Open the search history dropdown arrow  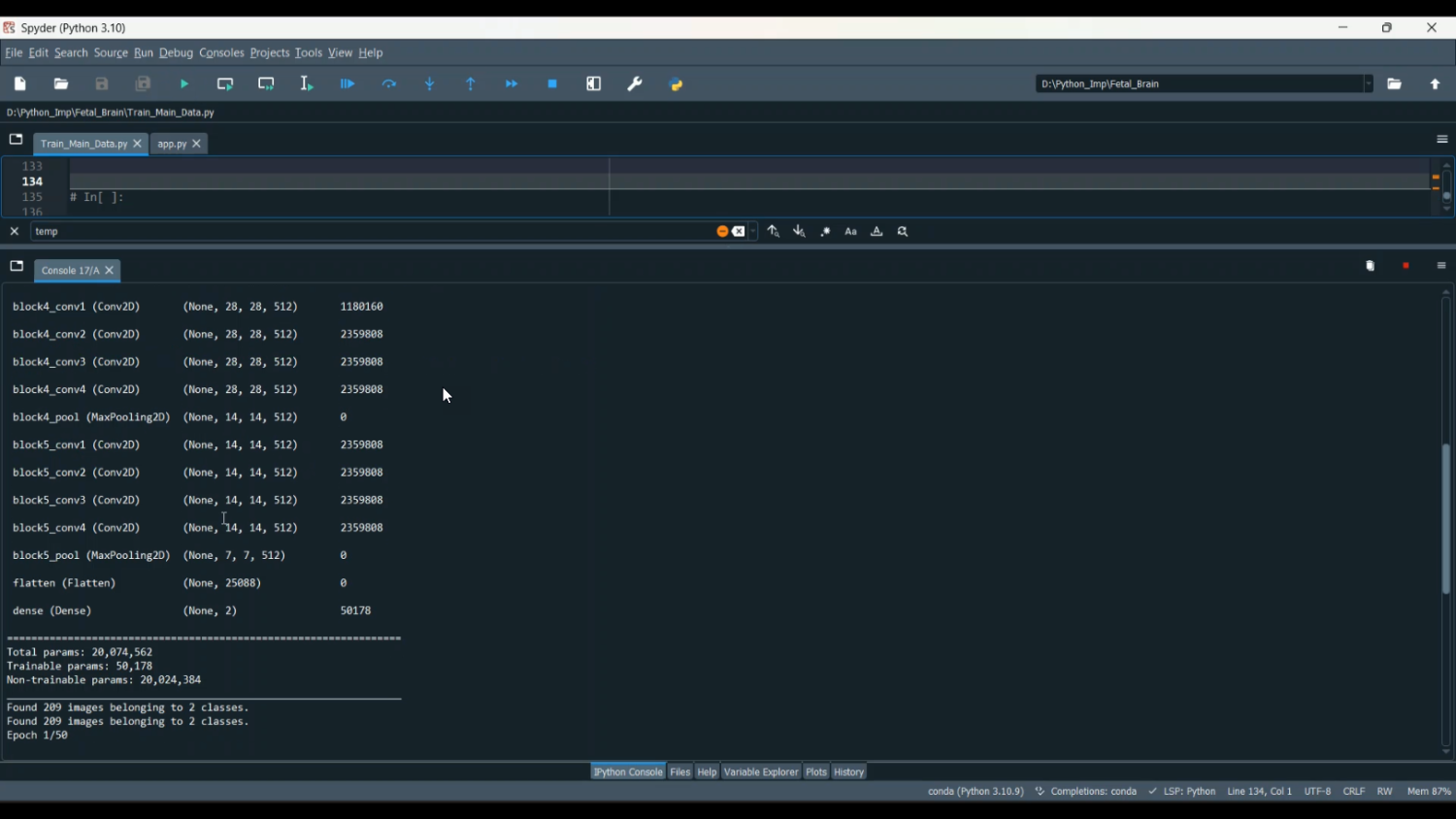[x=753, y=232]
